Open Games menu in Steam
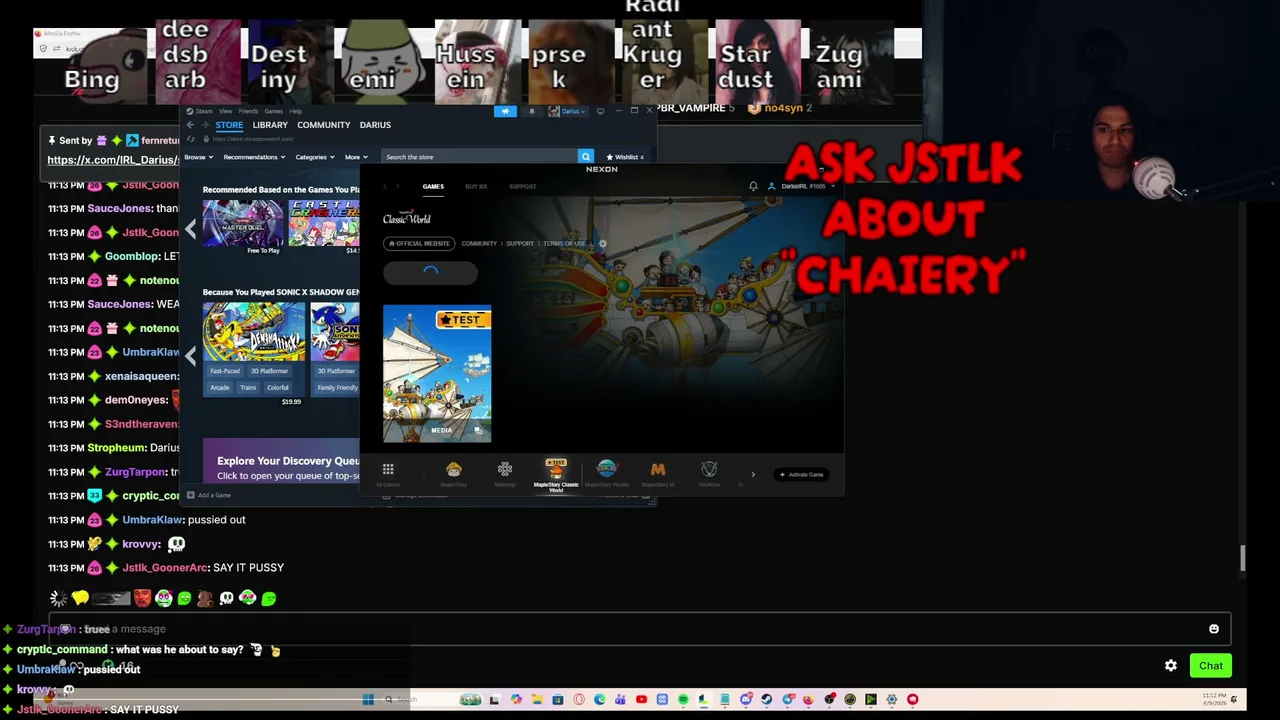1280x720 pixels. pyautogui.click(x=273, y=111)
